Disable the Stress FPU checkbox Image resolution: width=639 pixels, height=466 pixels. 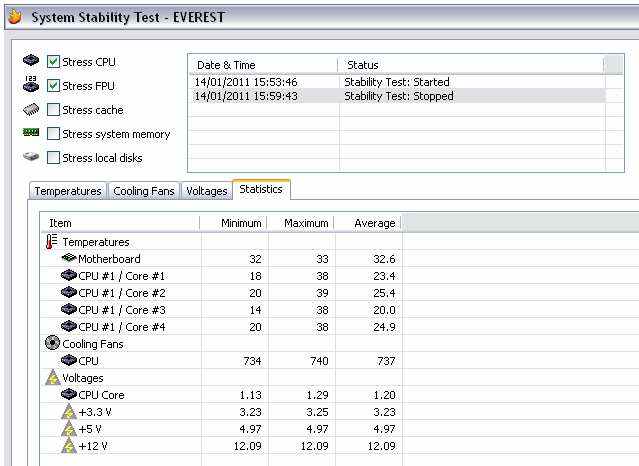pyautogui.click(x=53, y=86)
